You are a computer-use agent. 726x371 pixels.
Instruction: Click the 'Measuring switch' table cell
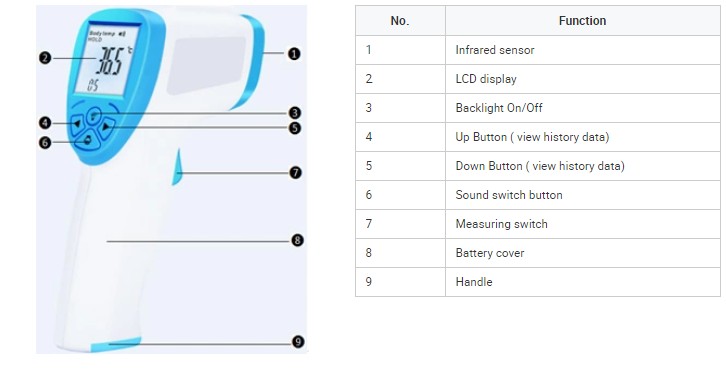coord(582,224)
